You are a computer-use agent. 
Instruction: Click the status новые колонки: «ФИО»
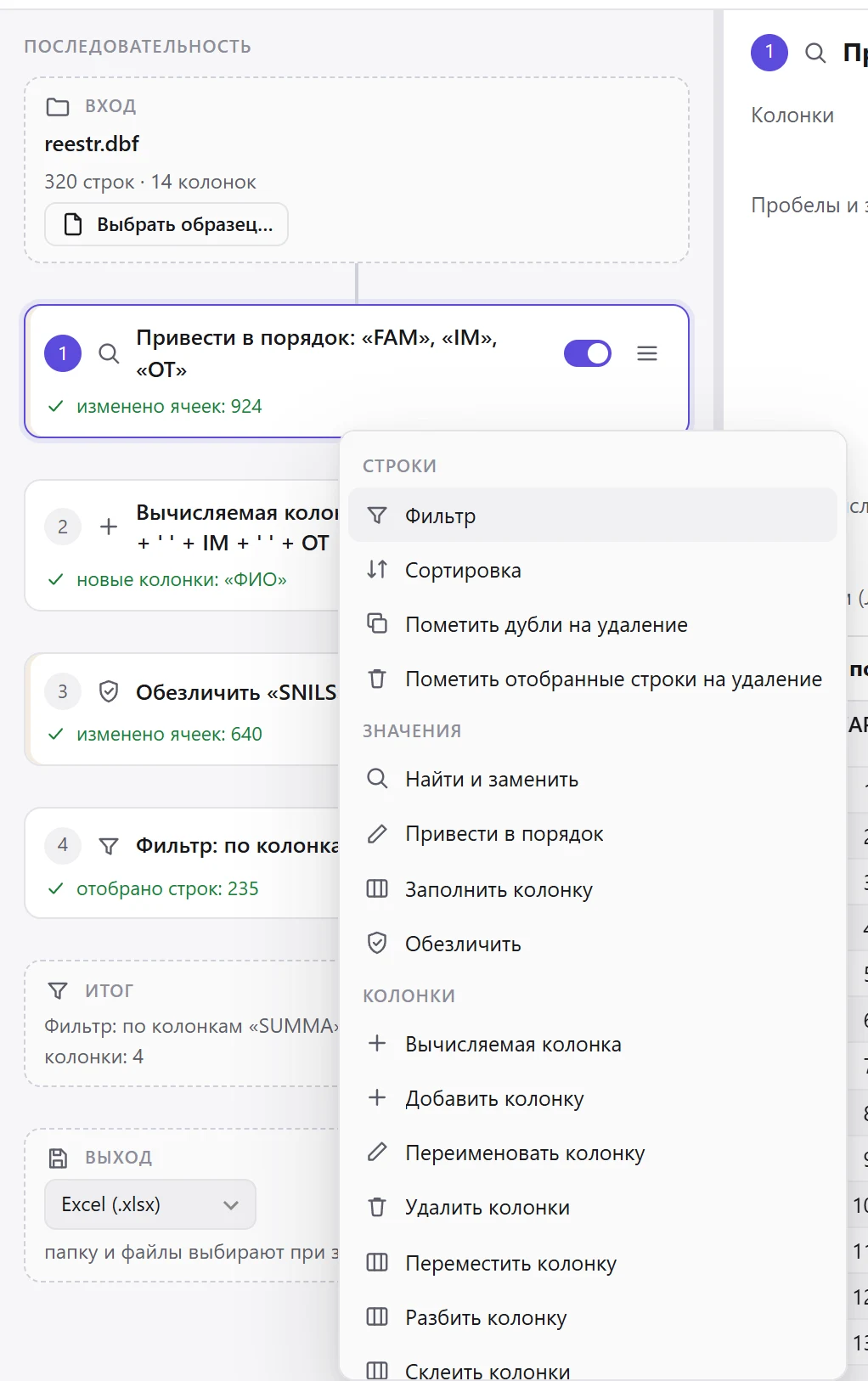coord(182,579)
